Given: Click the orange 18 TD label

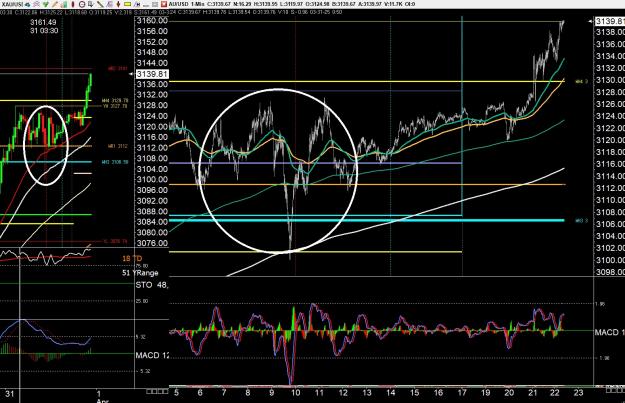Looking at the screenshot, I should click(132, 259).
